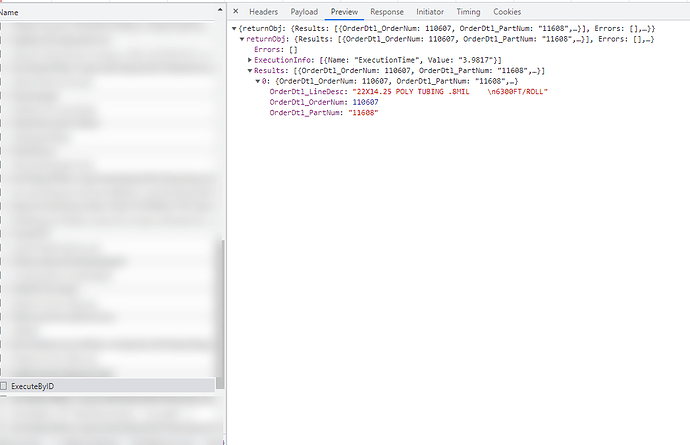Click the Errors: [] entry
Viewport: 690px width, 445px height.
click(275, 50)
